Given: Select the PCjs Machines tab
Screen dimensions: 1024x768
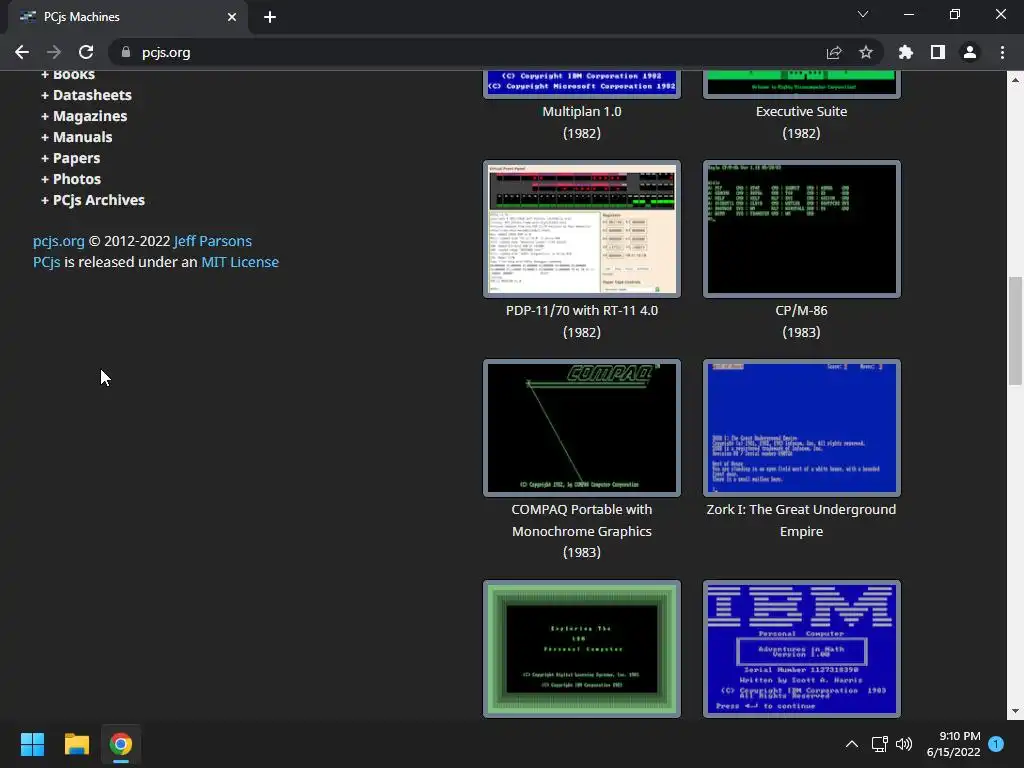Looking at the screenshot, I should (x=127, y=17).
